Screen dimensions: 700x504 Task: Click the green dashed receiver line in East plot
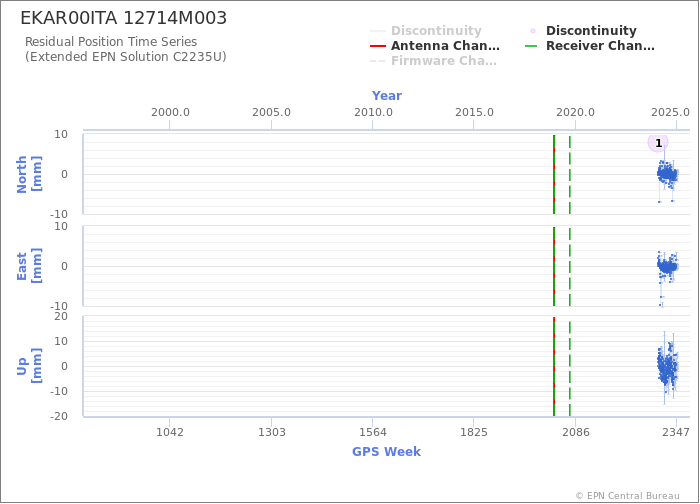click(x=570, y=267)
